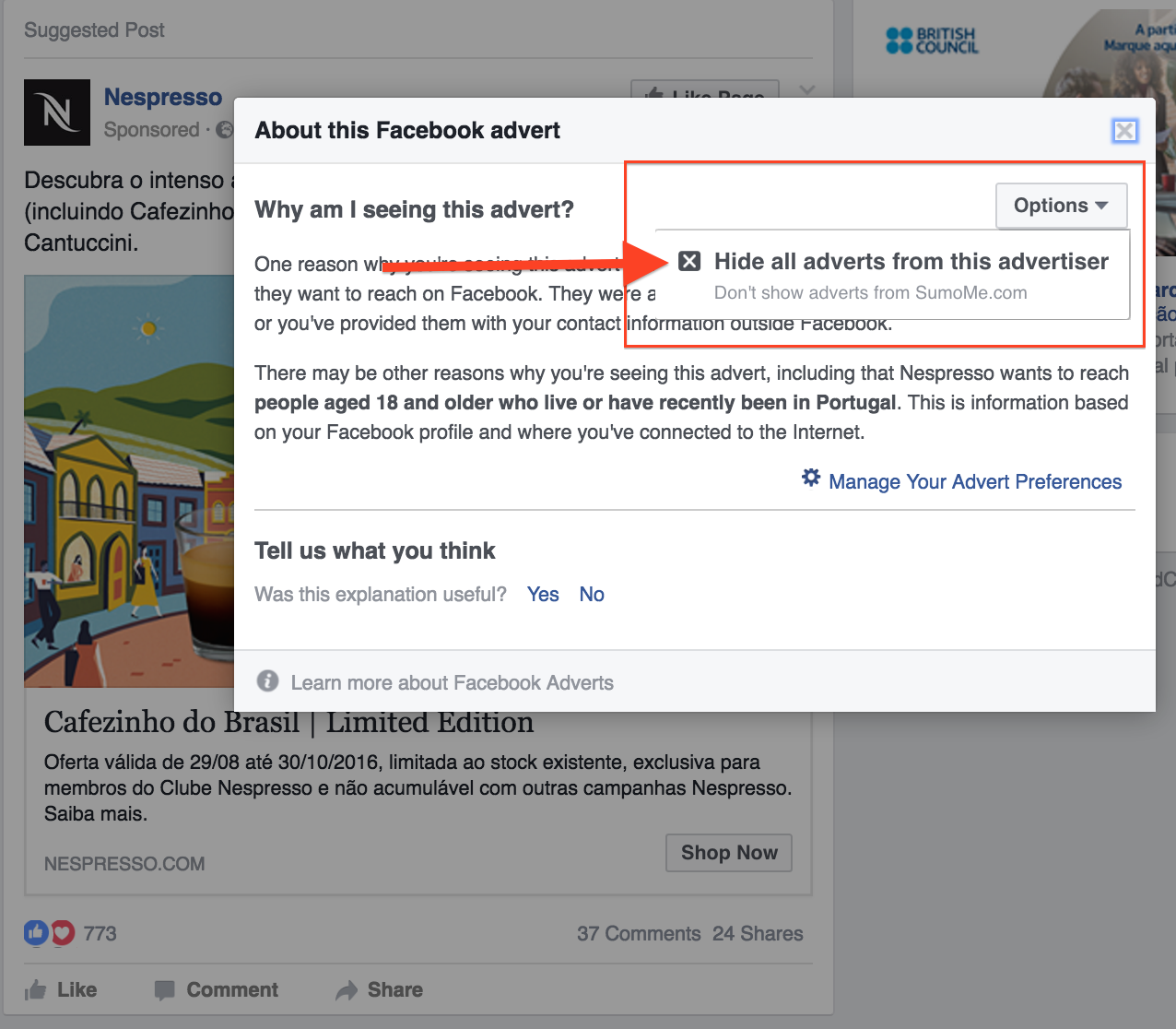Image resolution: width=1176 pixels, height=1029 pixels.
Task: Comment on the Nespresso post
Action: [217, 990]
